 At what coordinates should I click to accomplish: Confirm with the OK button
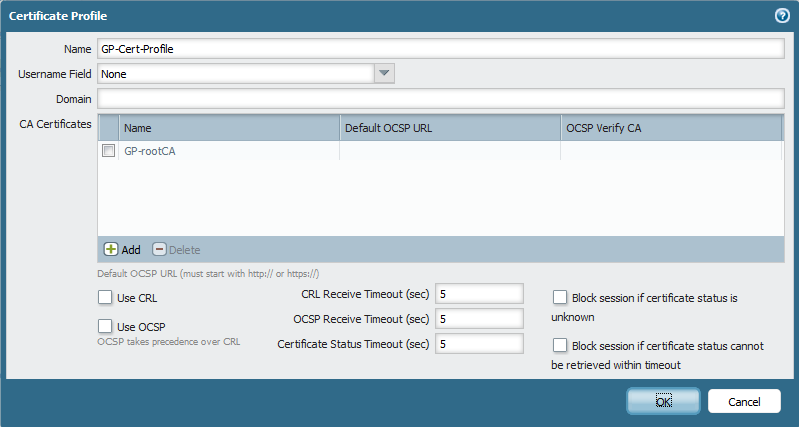(663, 402)
